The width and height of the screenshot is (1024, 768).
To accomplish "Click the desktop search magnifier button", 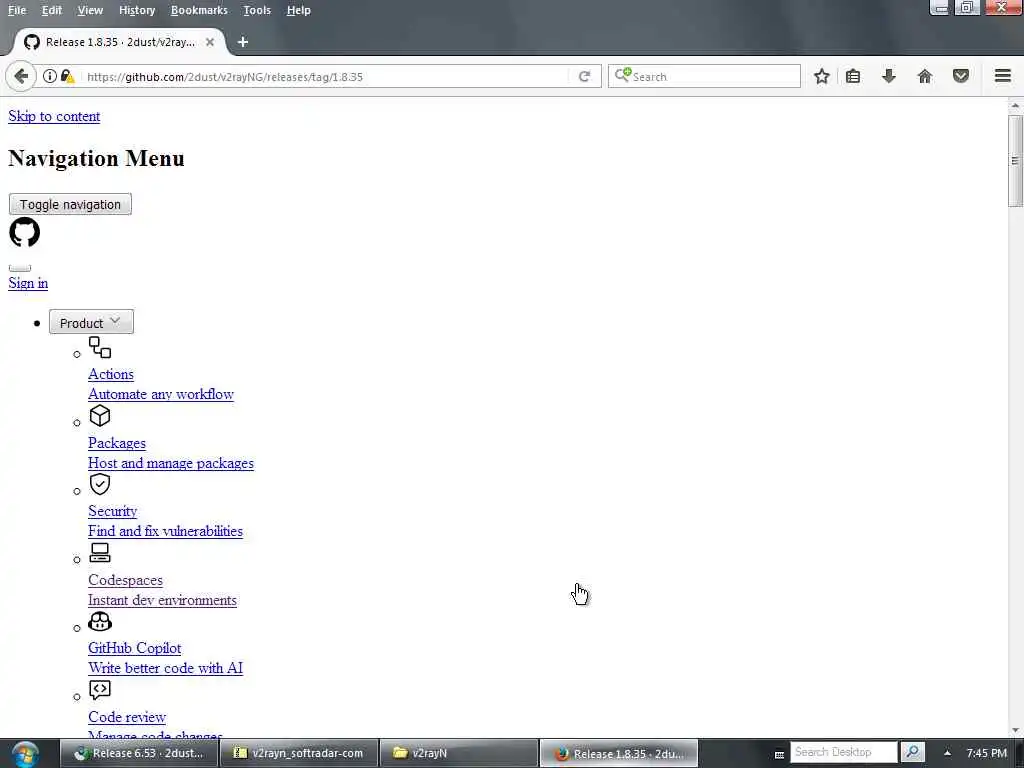I will [x=912, y=752].
